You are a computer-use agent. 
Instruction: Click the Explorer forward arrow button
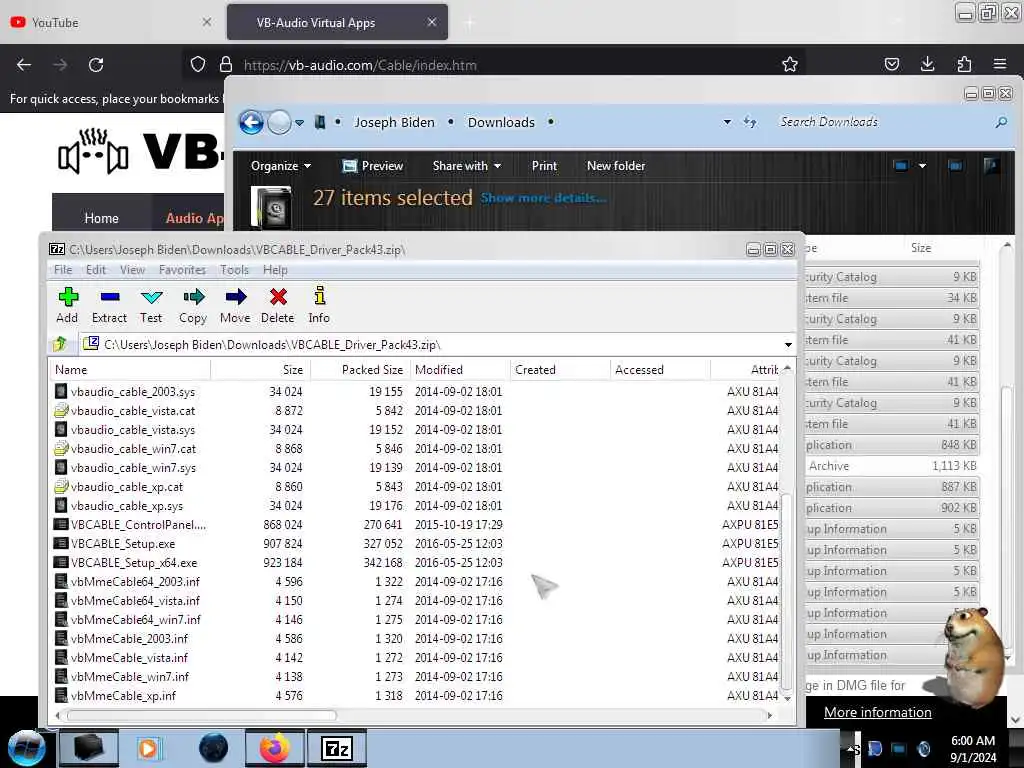[280, 122]
